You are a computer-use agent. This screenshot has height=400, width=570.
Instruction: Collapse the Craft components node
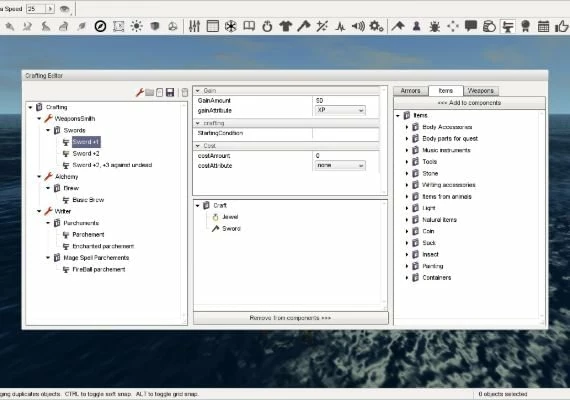click(198, 205)
